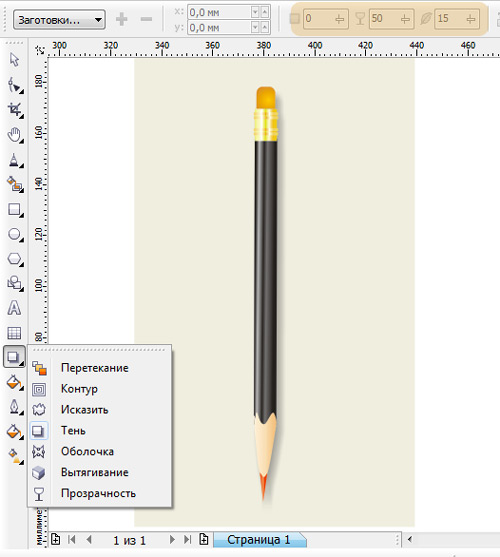Image resolution: width=500 pixels, height=557 pixels.
Task: Select the Eyedropper paint bucket tool
Action: 14,382
